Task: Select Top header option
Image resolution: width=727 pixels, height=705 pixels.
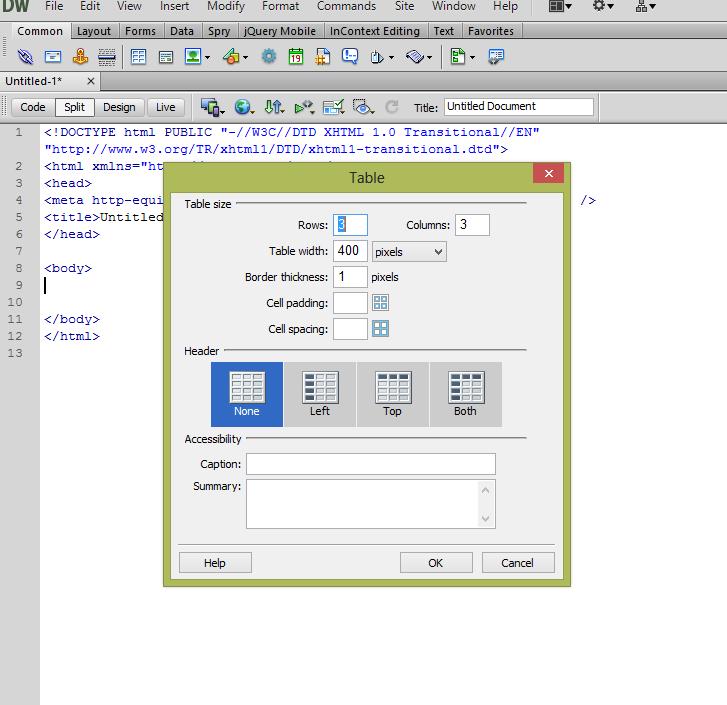Action: point(393,394)
